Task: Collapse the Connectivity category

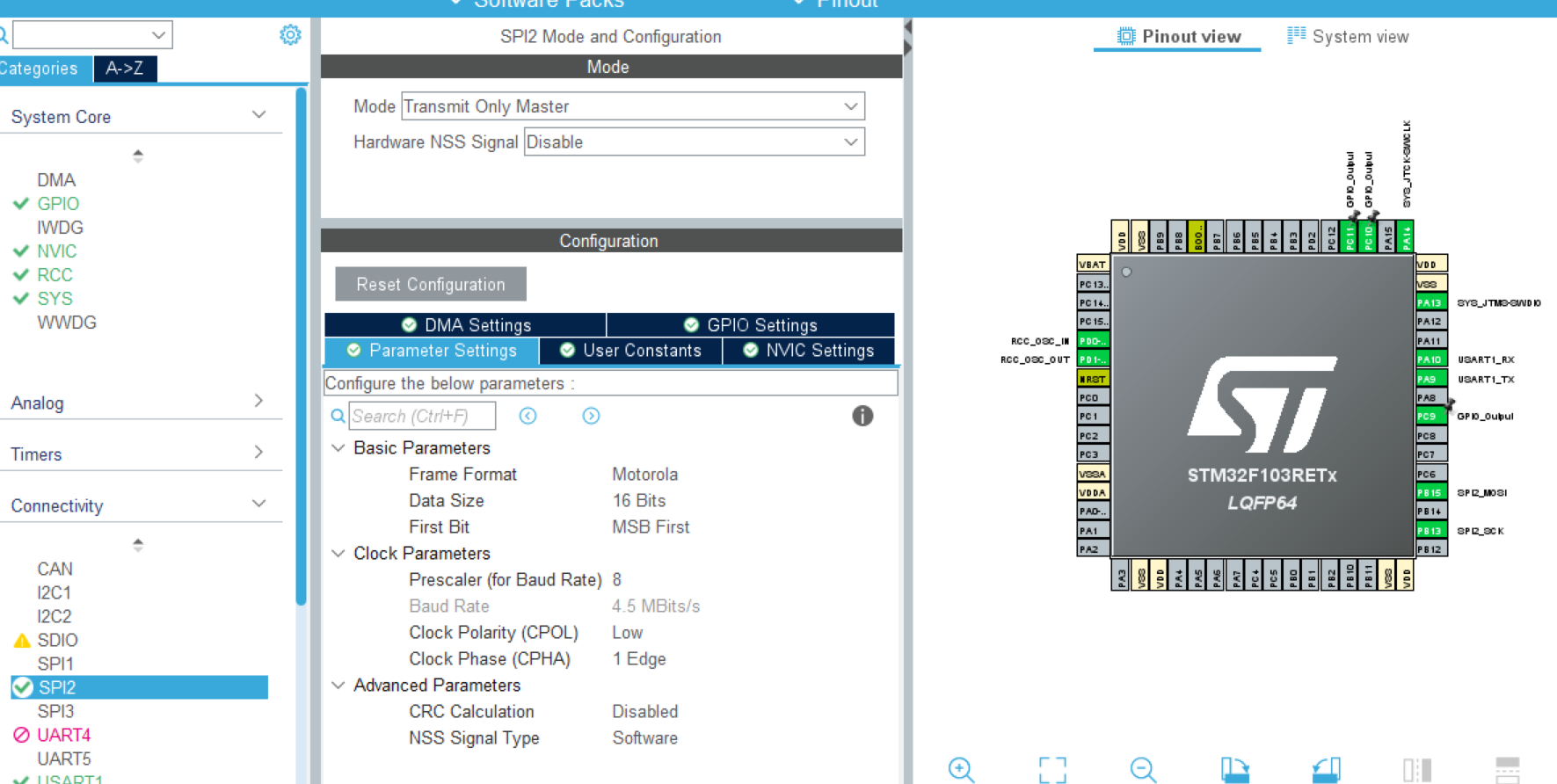Action: [258, 504]
